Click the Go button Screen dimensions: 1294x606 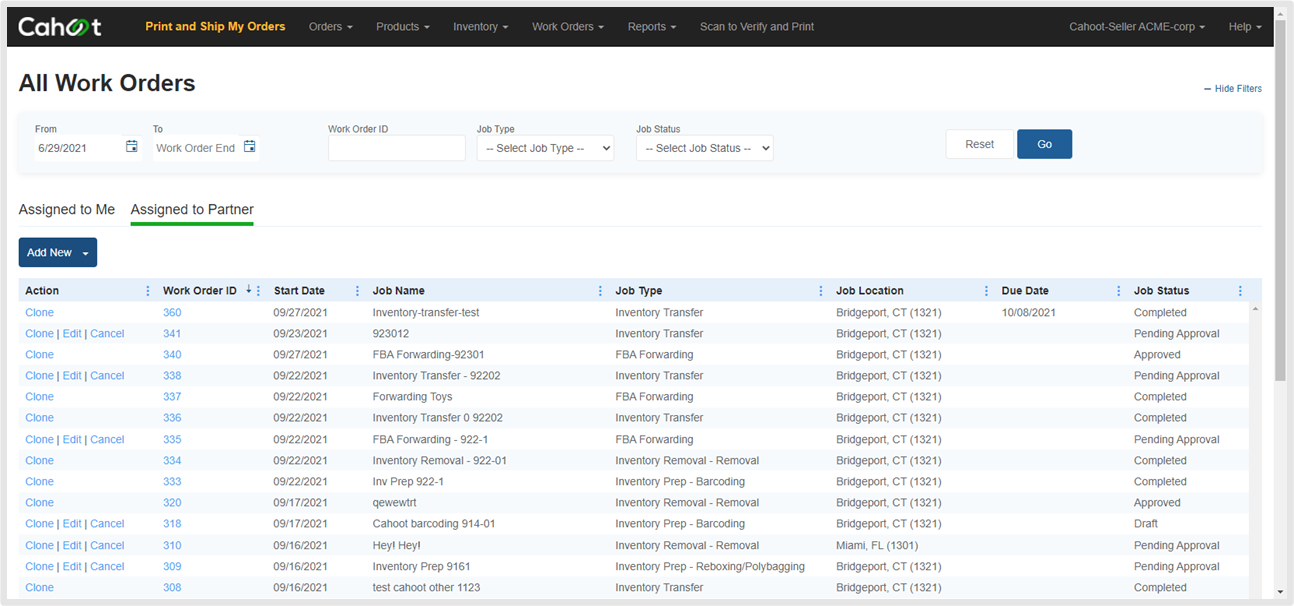pyautogui.click(x=1044, y=144)
